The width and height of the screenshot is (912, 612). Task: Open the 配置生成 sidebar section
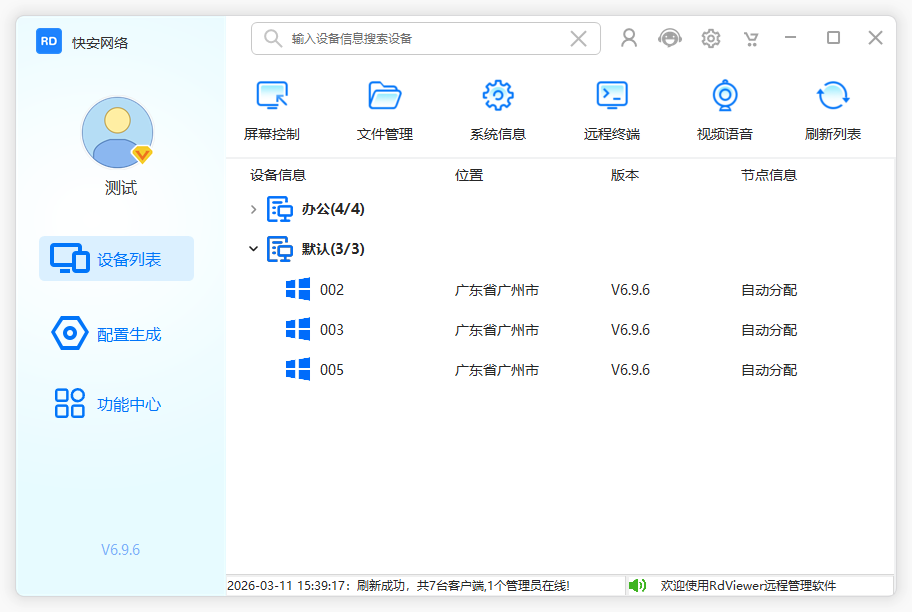116,334
